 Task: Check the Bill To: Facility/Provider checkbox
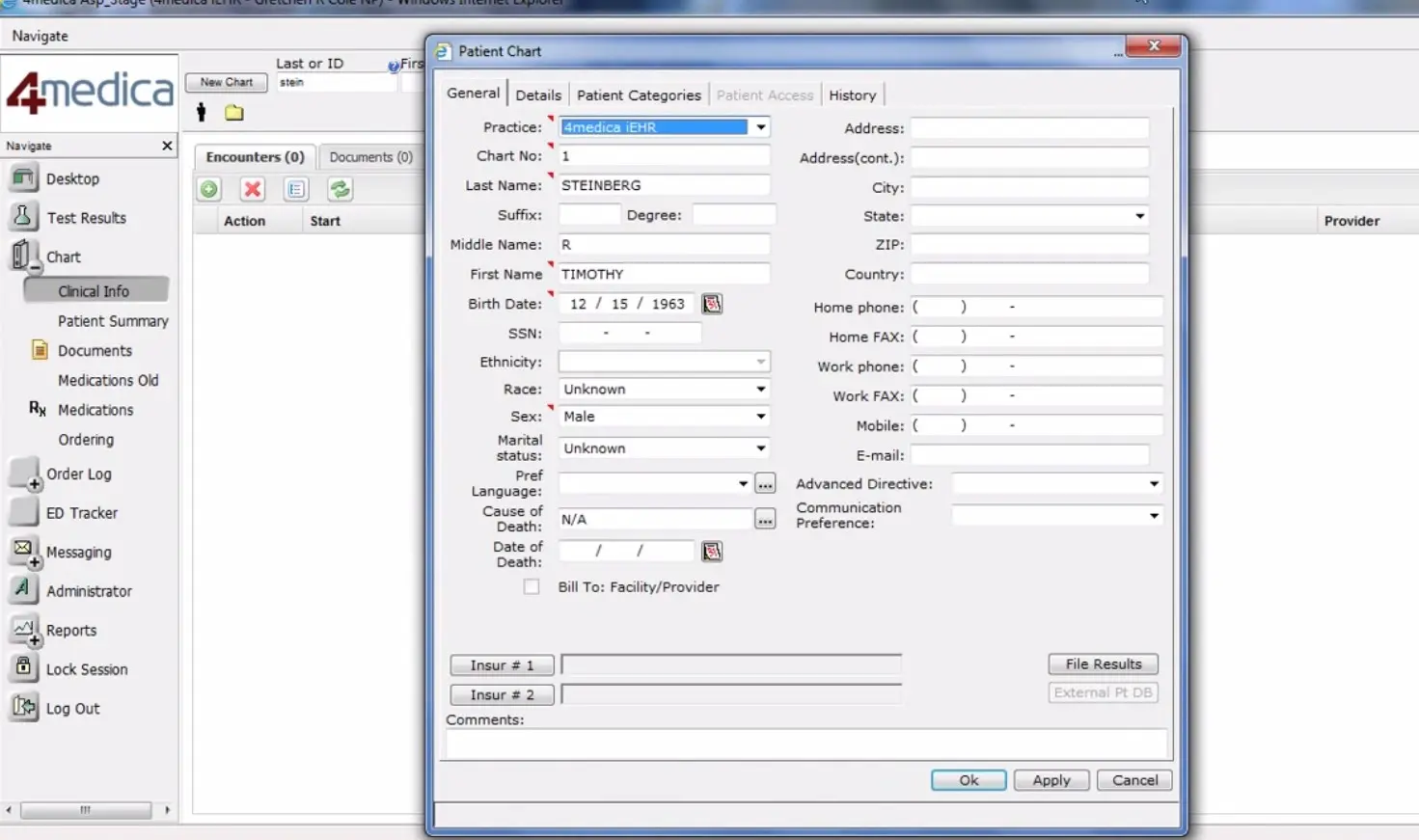pyautogui.click(x=532, y=586)
